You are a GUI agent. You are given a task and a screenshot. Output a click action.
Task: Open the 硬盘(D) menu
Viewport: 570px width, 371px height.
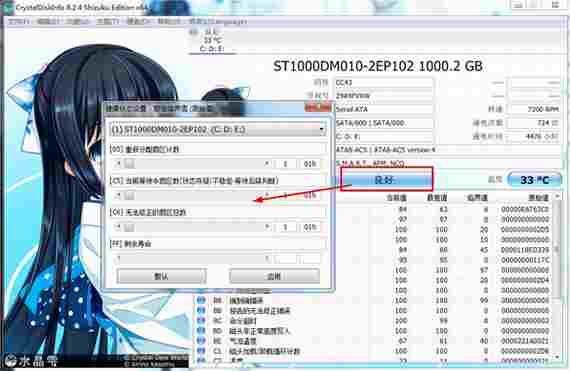pyautogui.click(x=138, y=22)
